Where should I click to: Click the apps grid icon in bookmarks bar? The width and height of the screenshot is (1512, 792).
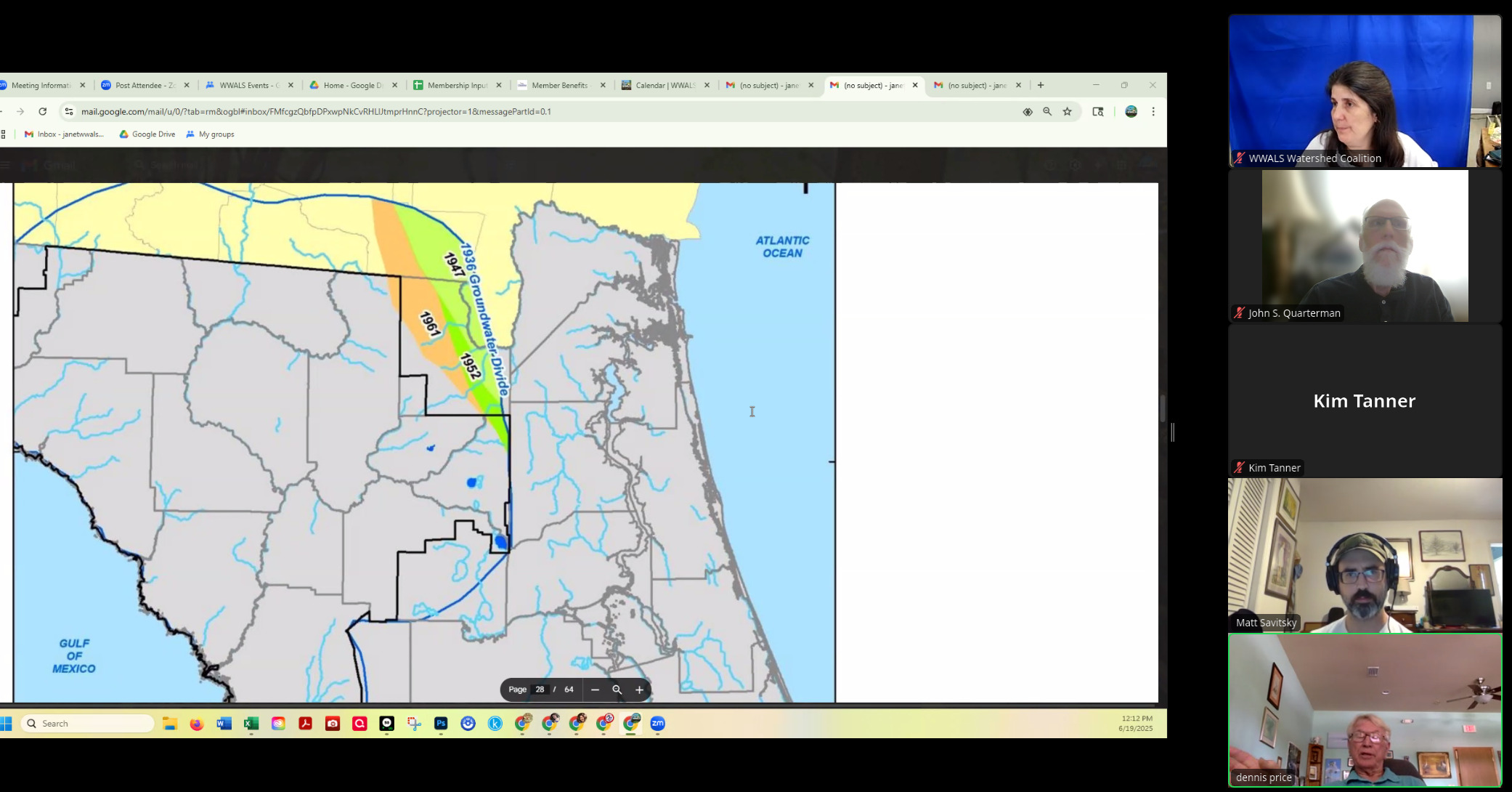pos(3,134)
